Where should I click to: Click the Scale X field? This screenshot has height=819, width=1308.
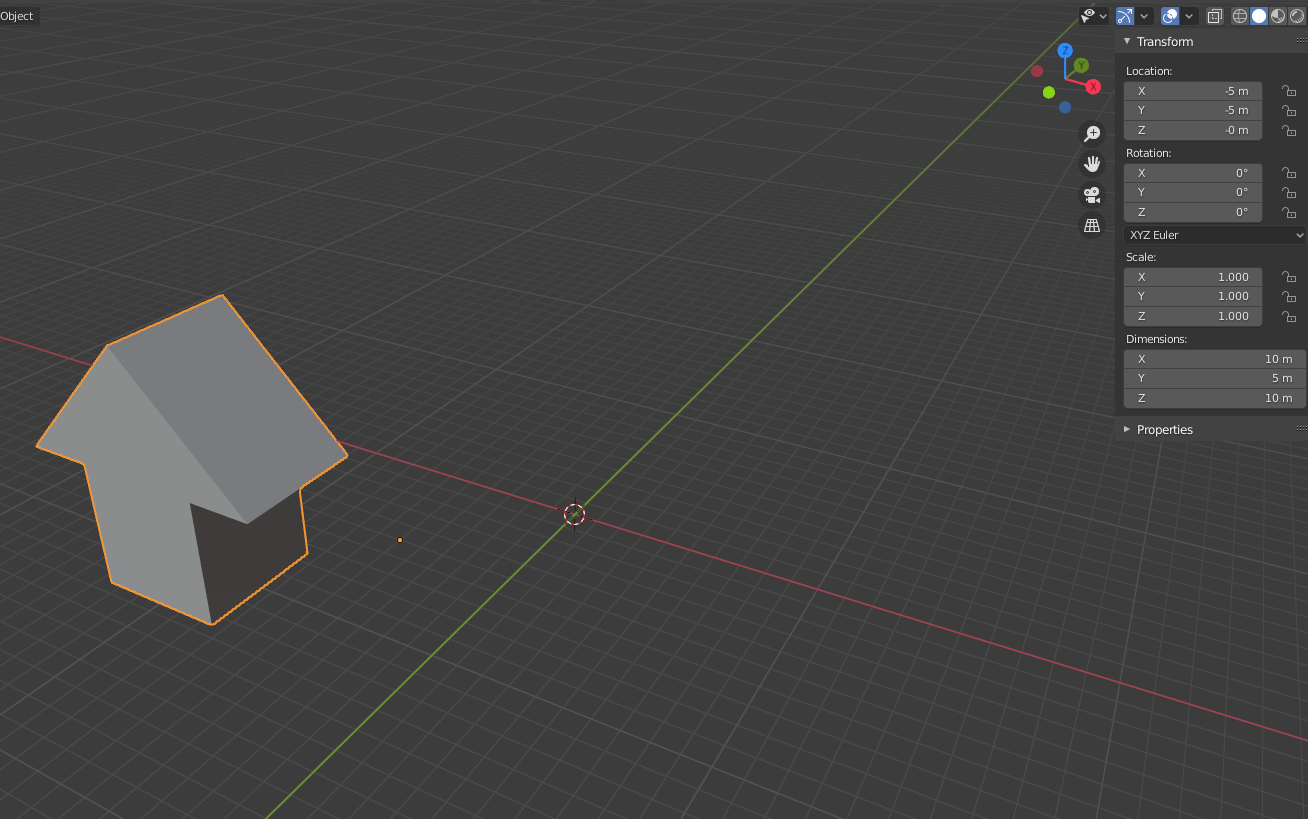1193,277
